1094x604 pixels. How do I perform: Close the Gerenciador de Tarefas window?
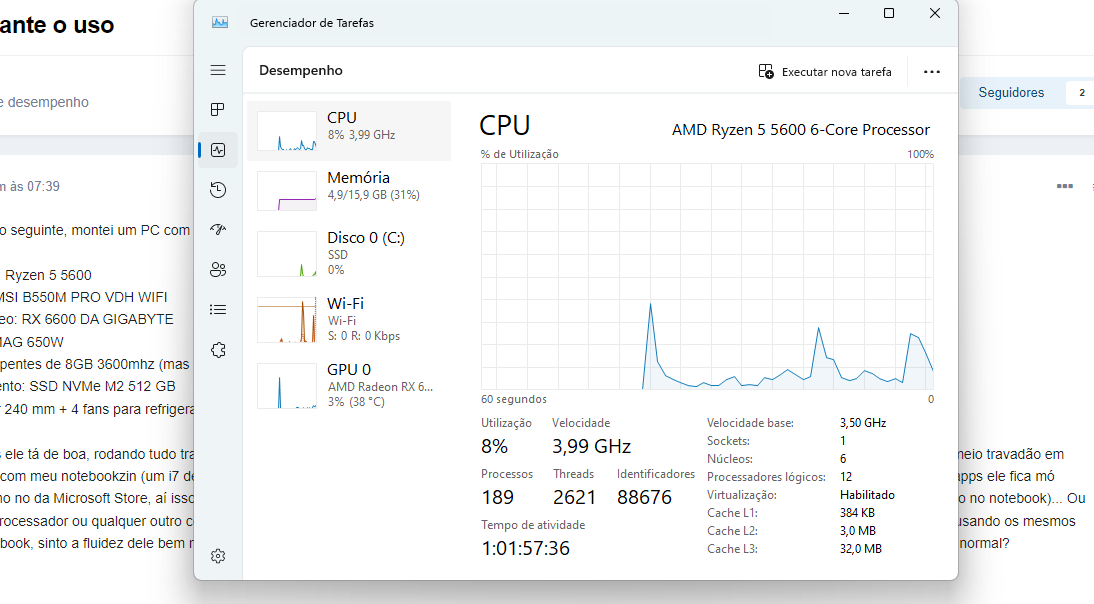point(935,13)
